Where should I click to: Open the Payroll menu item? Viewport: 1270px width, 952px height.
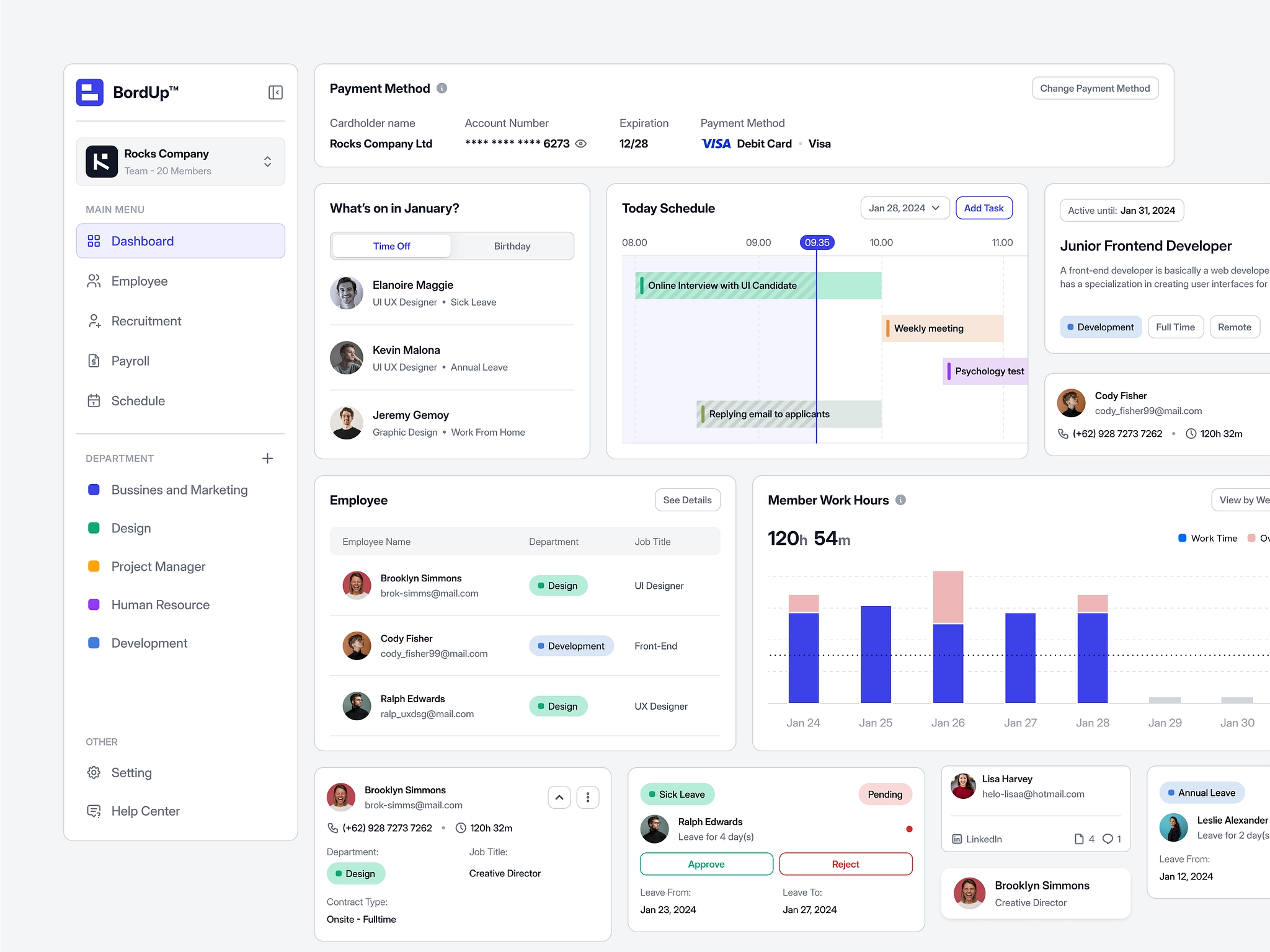pyautogui.click(x=130, y=361)
